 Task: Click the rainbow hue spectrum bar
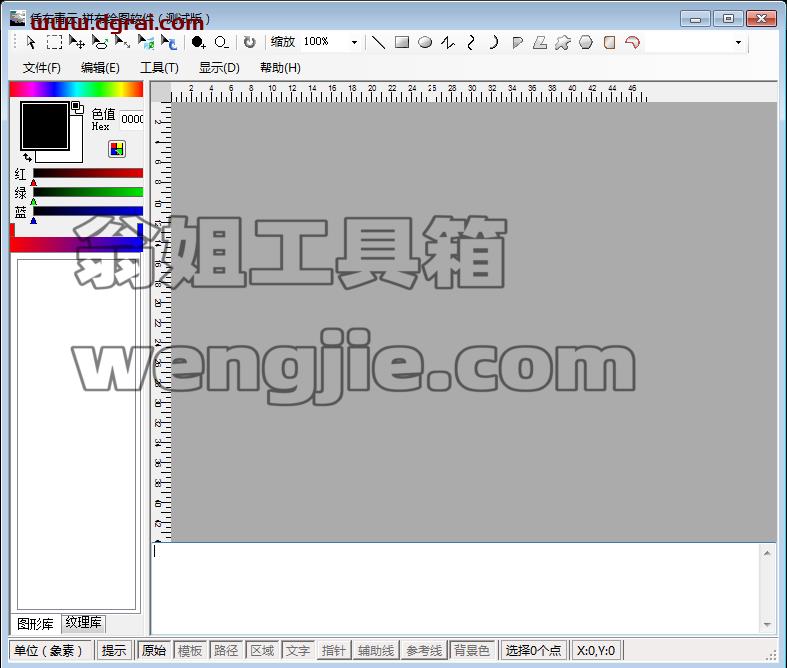[76, 89]
